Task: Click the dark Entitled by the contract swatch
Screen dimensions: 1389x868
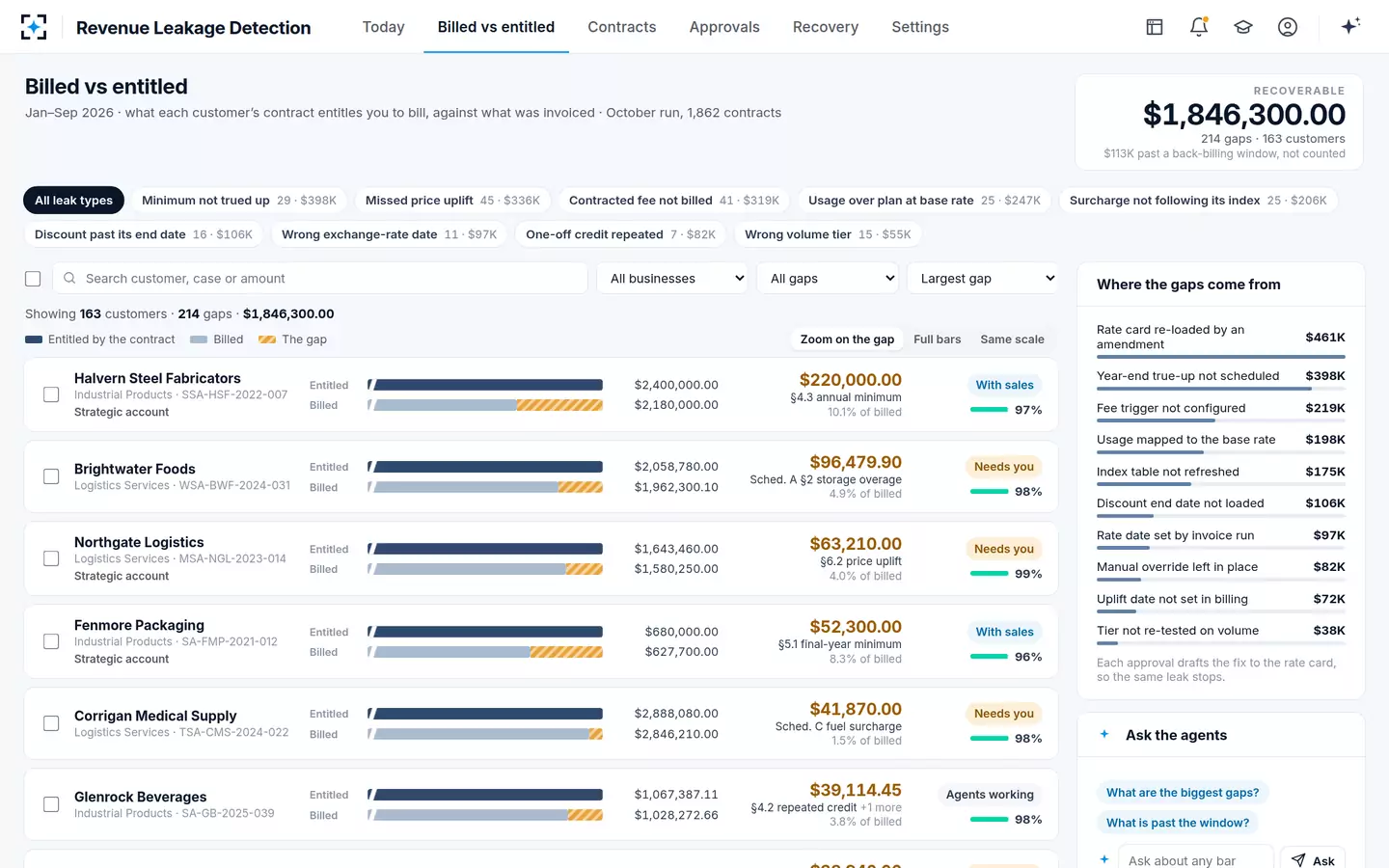Action: click(34, 339)
